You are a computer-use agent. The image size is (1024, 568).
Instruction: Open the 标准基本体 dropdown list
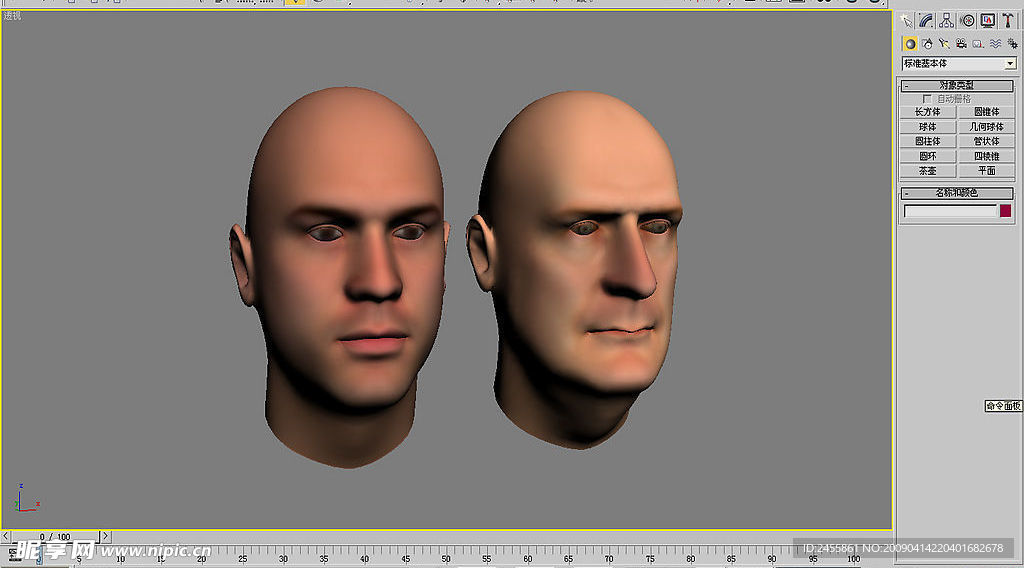coord(1010,64)
